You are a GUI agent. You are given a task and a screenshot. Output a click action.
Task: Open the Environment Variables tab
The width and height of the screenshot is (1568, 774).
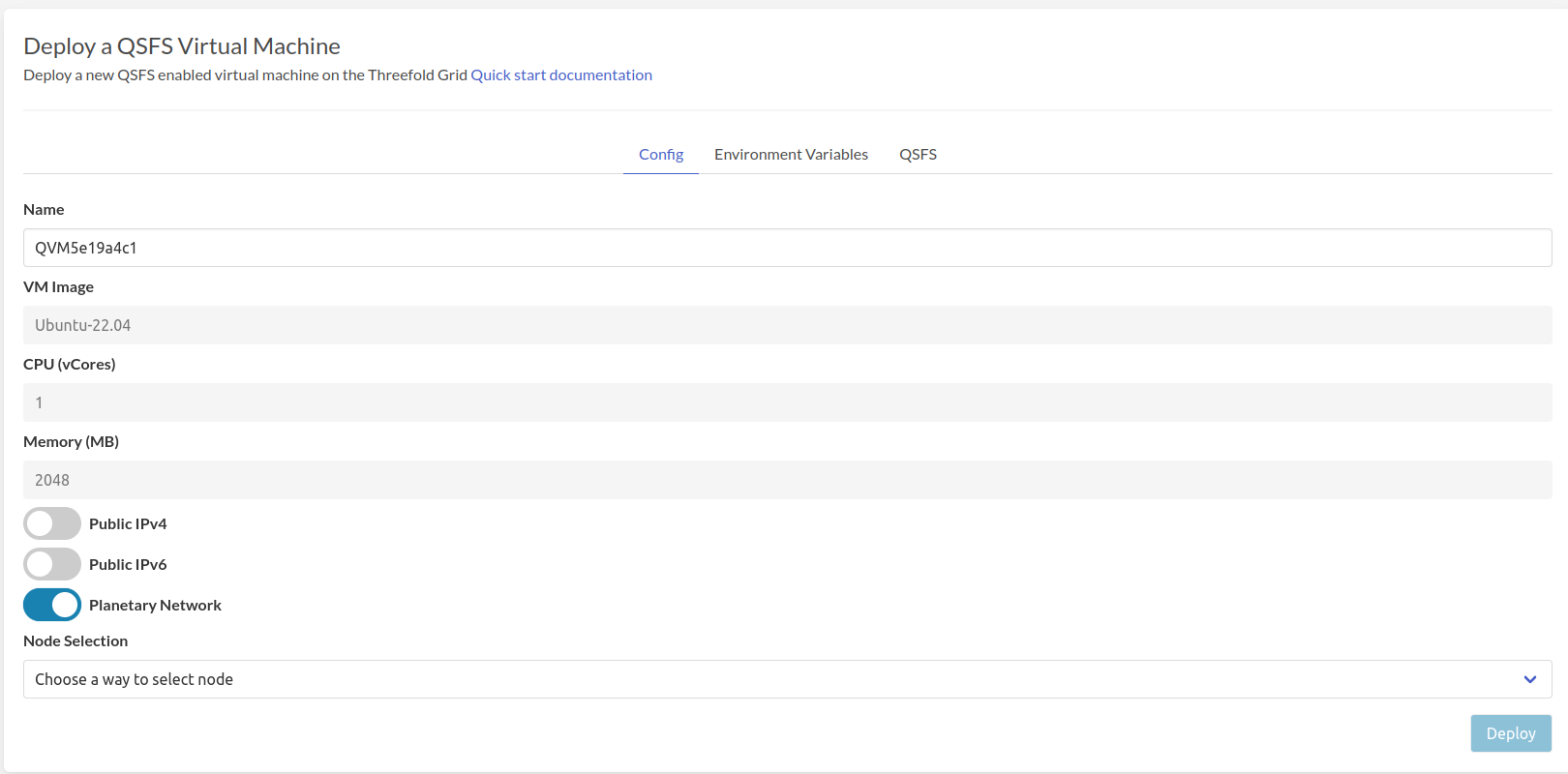tap(791, 155)
